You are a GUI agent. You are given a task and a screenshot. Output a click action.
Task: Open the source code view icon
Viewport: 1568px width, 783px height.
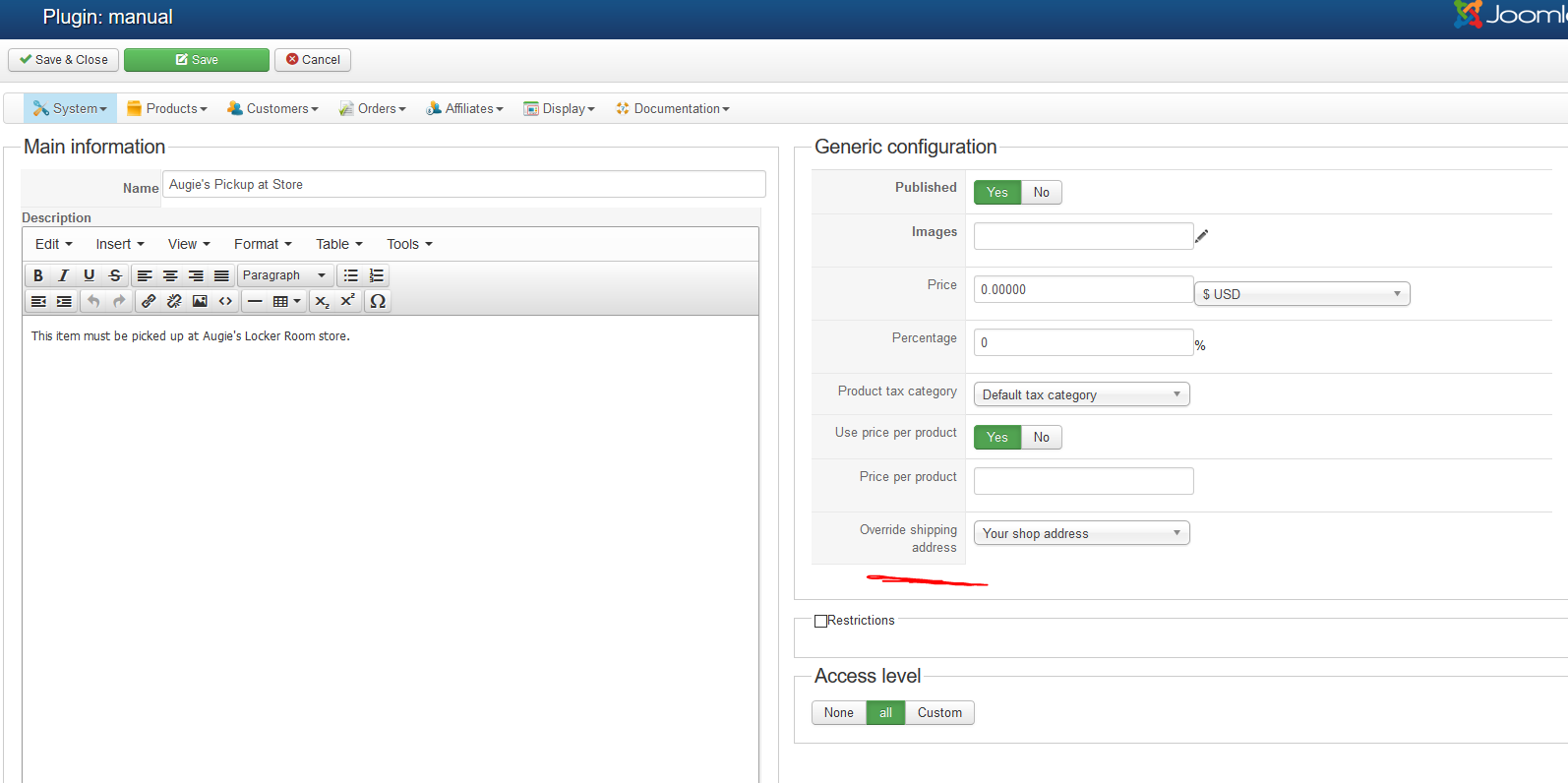225,301
